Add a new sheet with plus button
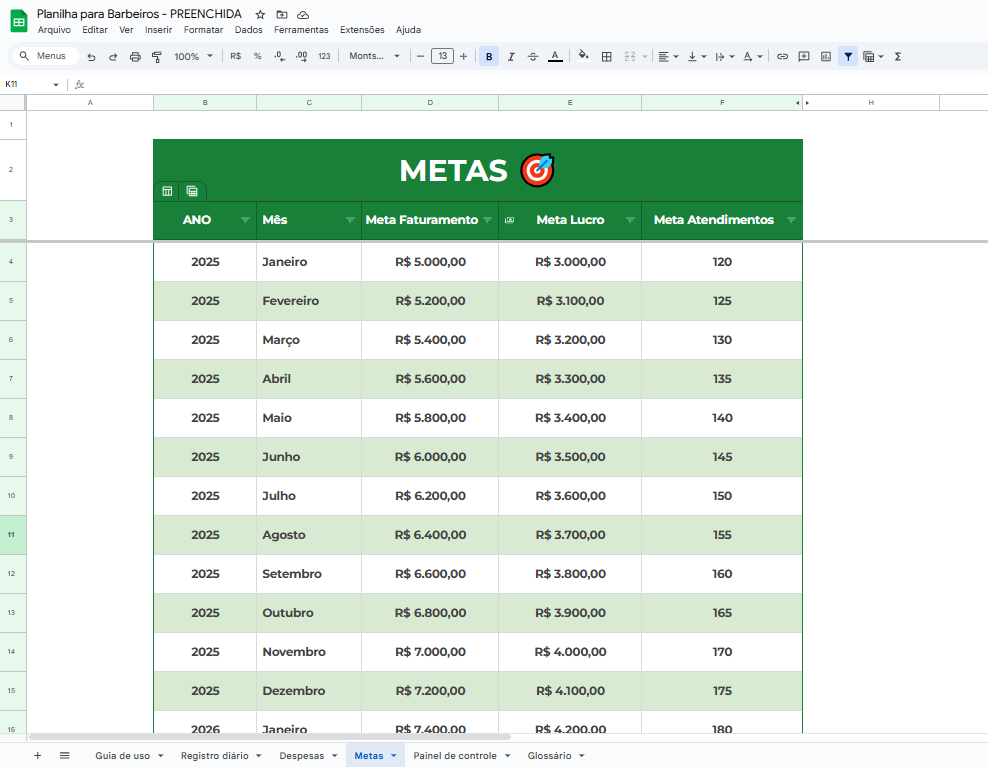988x767 pixels. 38,756
